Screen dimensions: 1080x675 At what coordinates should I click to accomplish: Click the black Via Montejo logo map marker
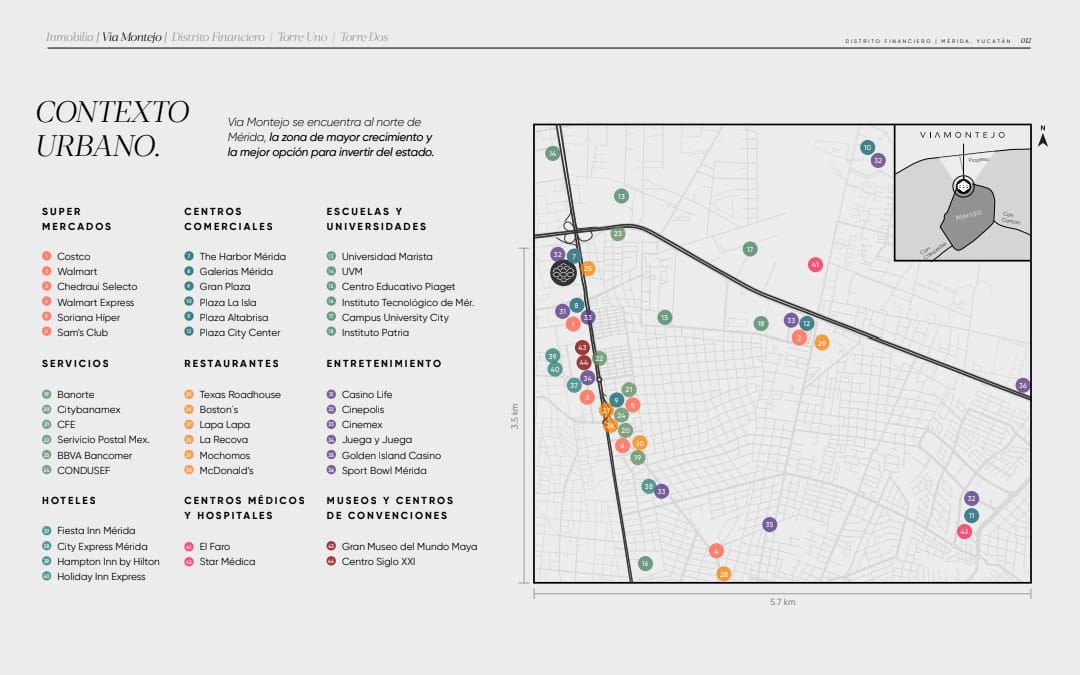[x=563, y=273]
